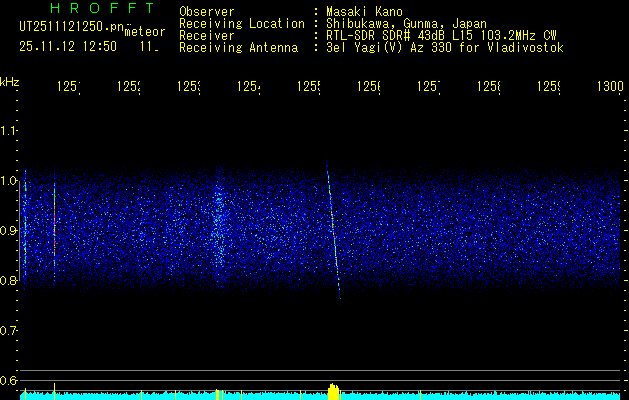Click the 3el Yagi antenna description
Screen dimensions: 629x400
tap(445, 47)
